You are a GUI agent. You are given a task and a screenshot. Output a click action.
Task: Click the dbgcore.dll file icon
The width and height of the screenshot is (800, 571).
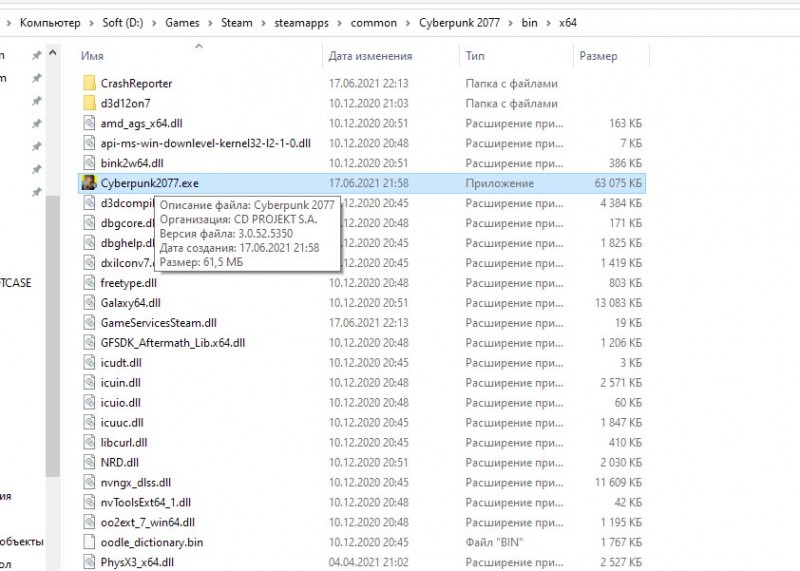pyautogui.click(x=89, y=223)
